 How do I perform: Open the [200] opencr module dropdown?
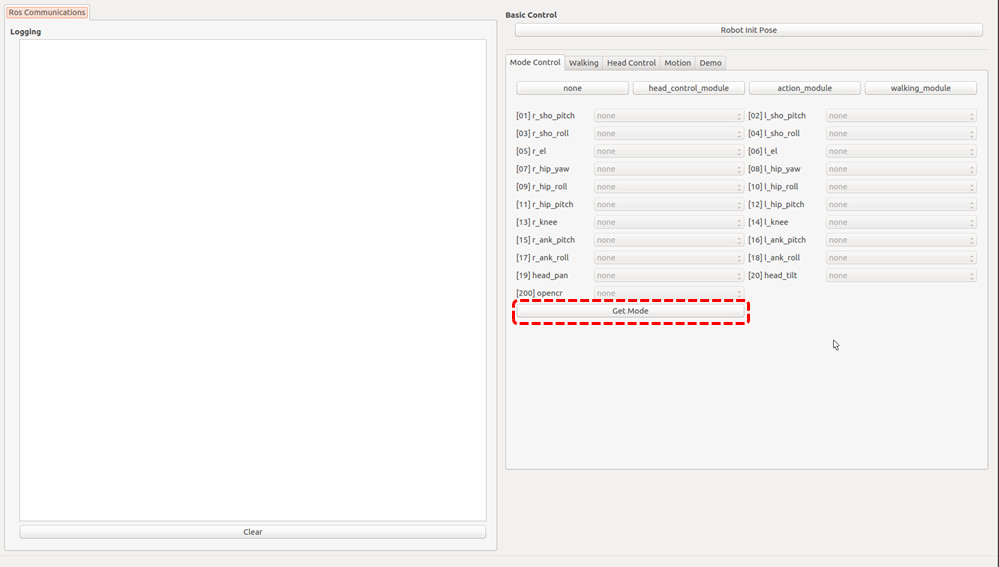(x=669, y=293)
